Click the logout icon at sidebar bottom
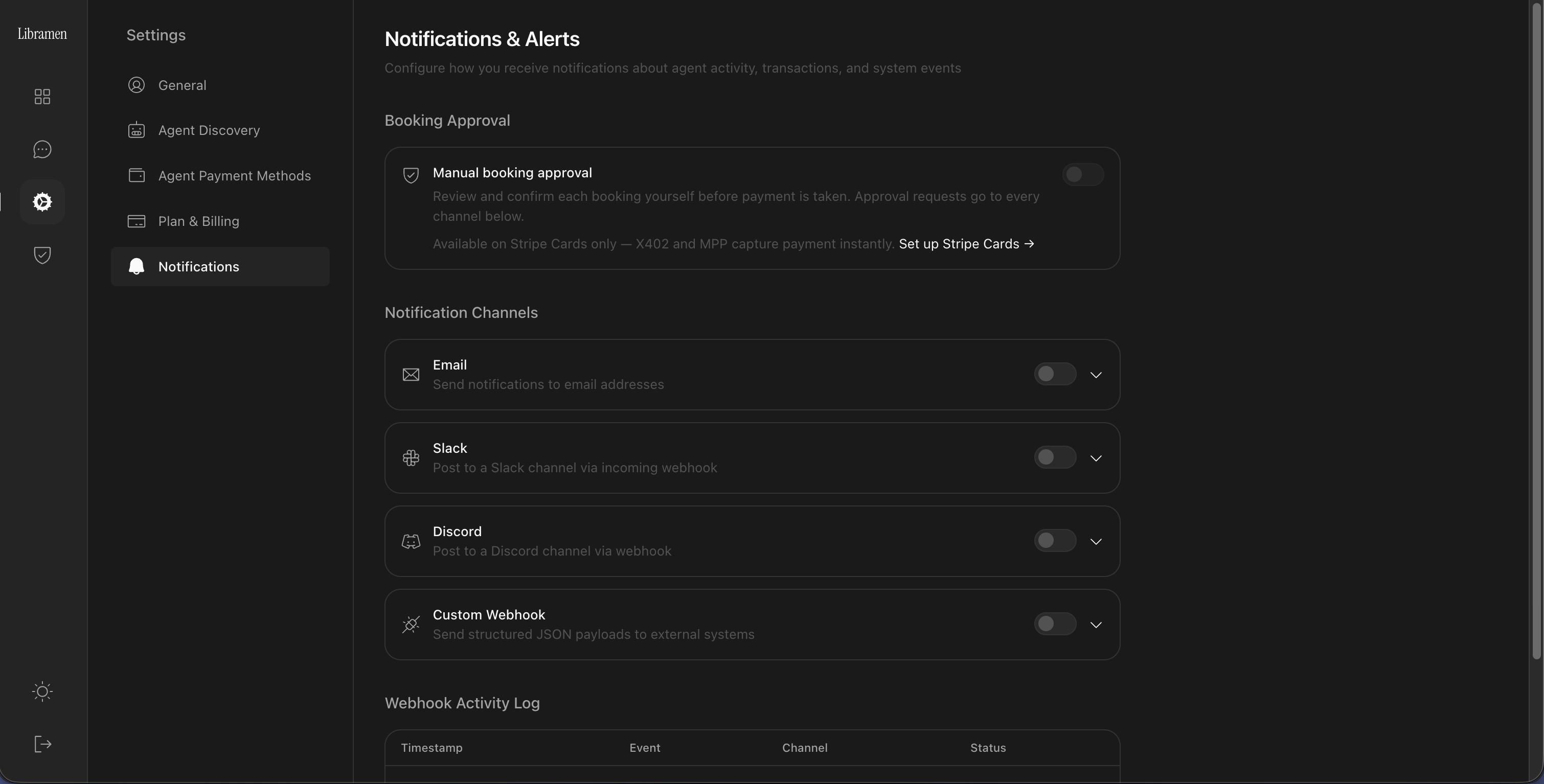 (42, 745)
